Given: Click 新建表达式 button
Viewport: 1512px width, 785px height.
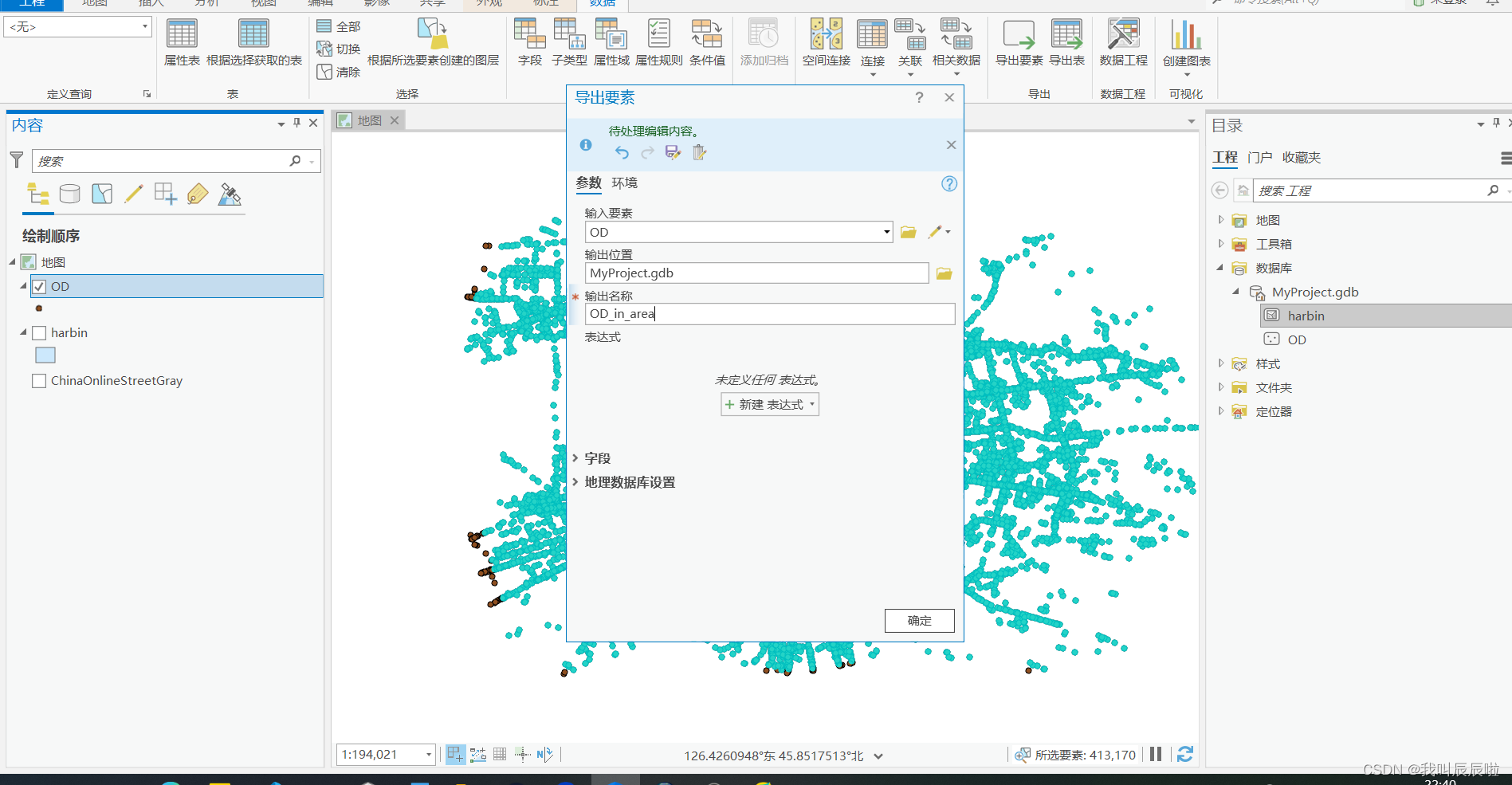Looking at the screenshot, I should point(770,405).
